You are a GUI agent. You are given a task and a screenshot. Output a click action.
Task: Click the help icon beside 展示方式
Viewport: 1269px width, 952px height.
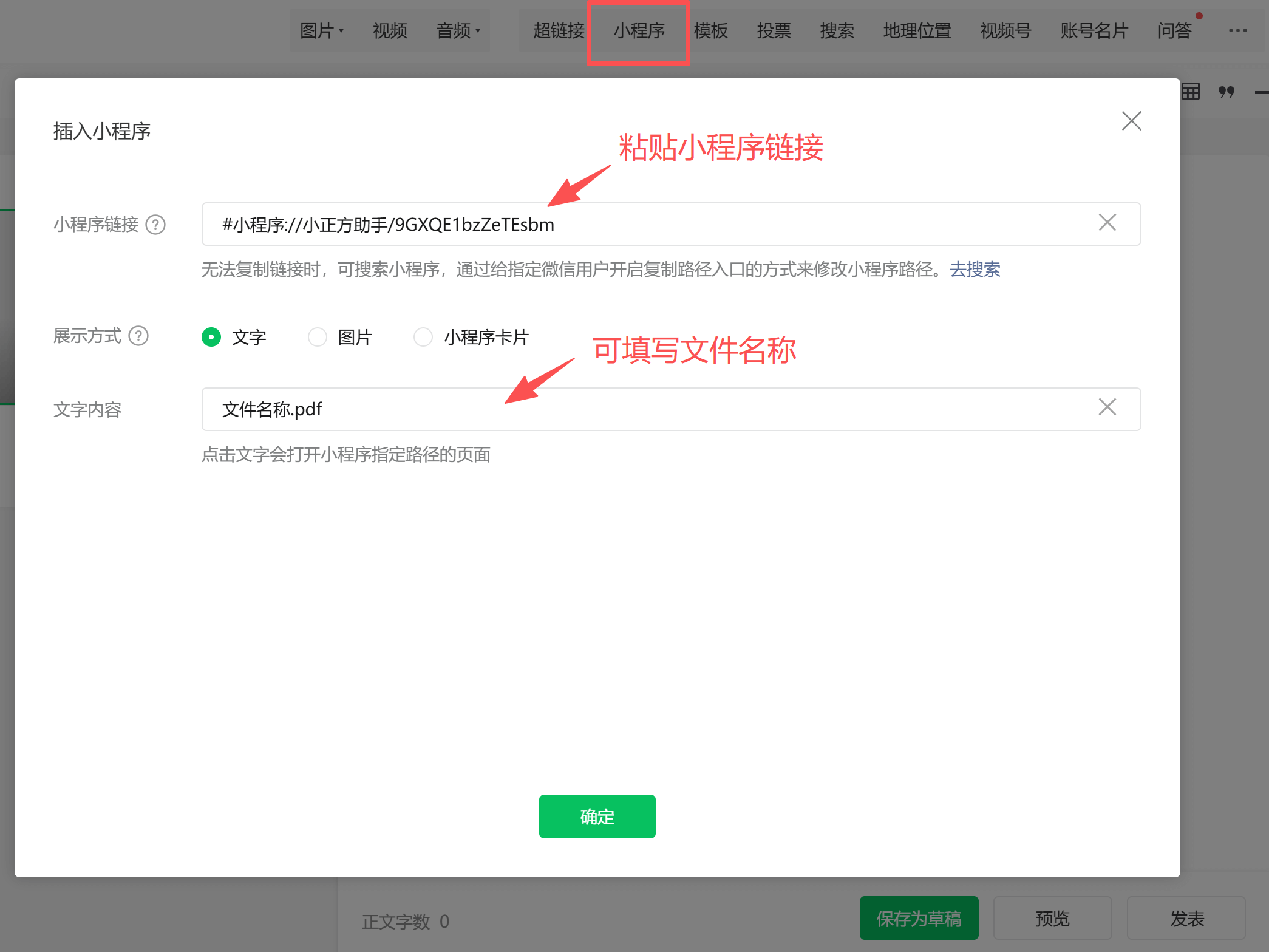pyautogui.click(x=138, y=336)
